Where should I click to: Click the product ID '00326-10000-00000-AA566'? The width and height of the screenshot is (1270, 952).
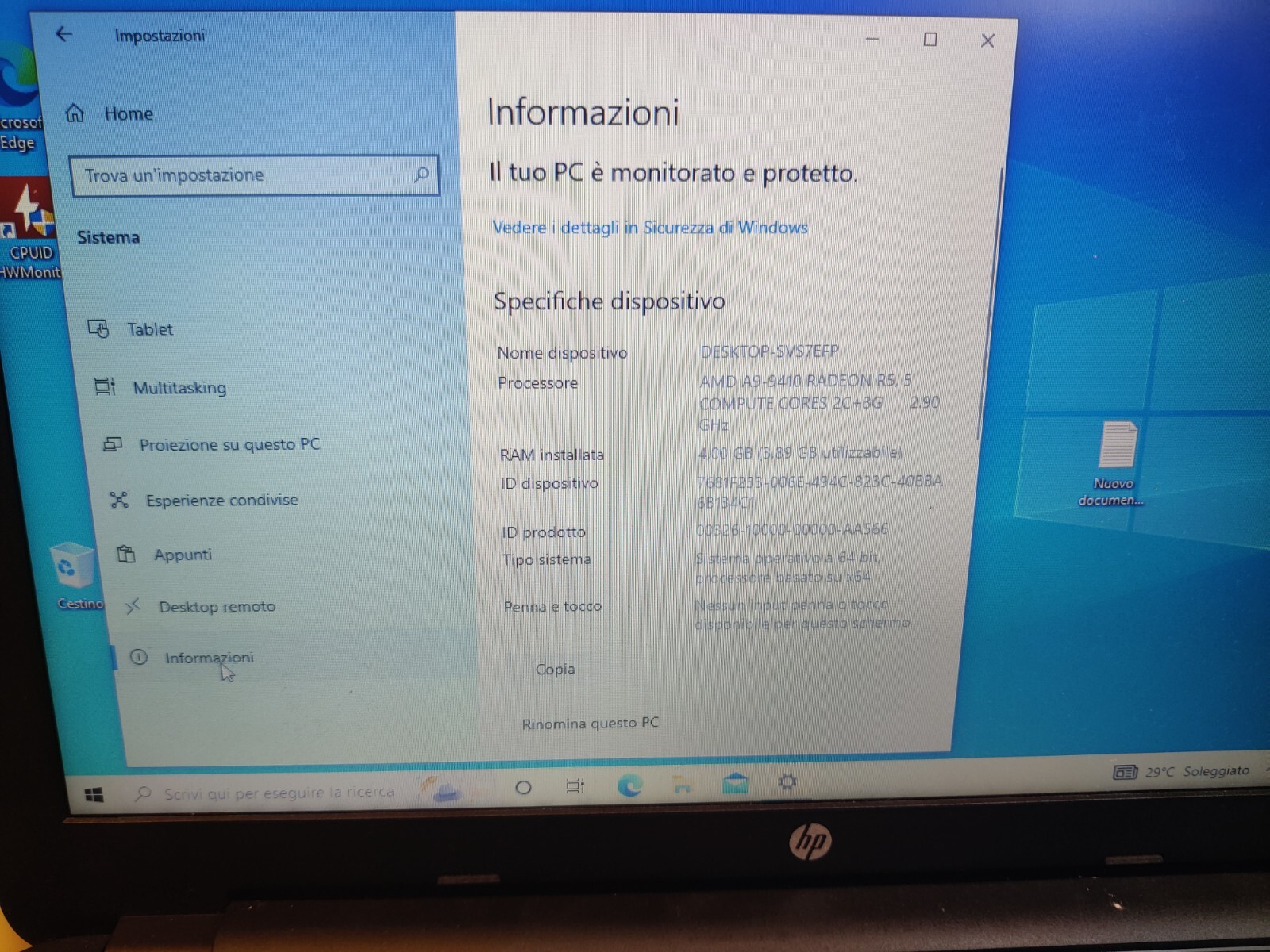pos(791,529)
